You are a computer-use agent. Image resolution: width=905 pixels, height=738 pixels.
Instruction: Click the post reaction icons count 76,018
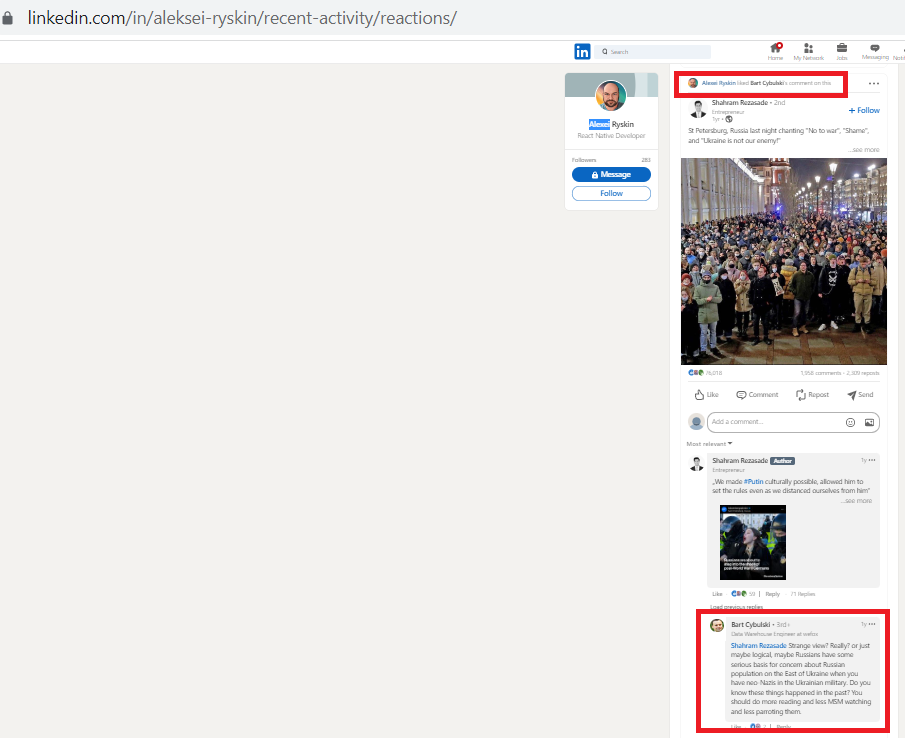(x=705, y=373)
